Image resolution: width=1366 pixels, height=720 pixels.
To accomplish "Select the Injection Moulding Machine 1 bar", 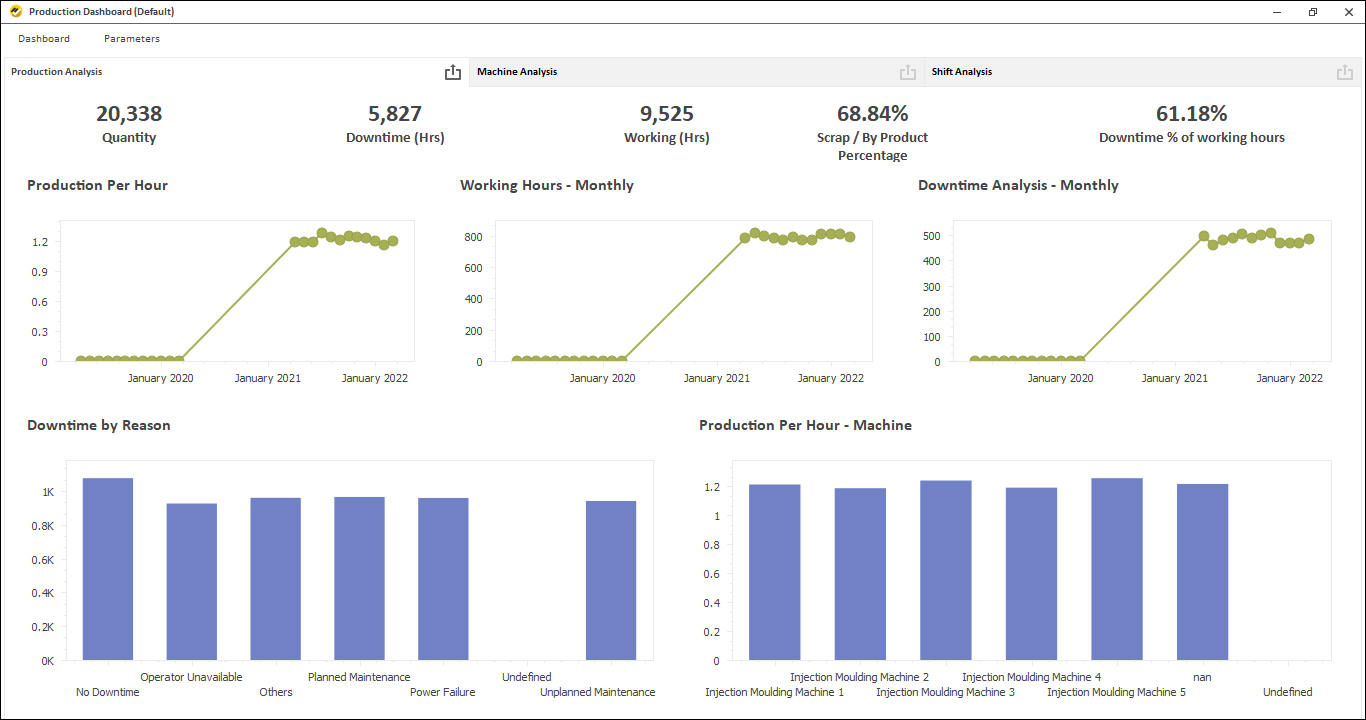I will click(x=774, y=573).
